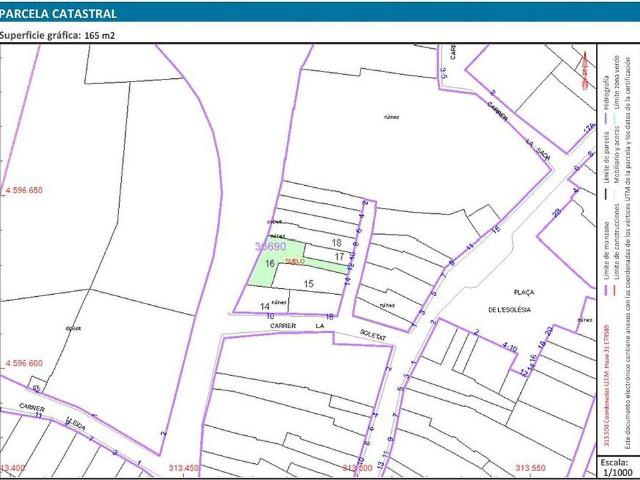Click the SOLETAT street name label
Viewport: 640px width, 480px height.
pyautogui.click(x=373, y=335)
